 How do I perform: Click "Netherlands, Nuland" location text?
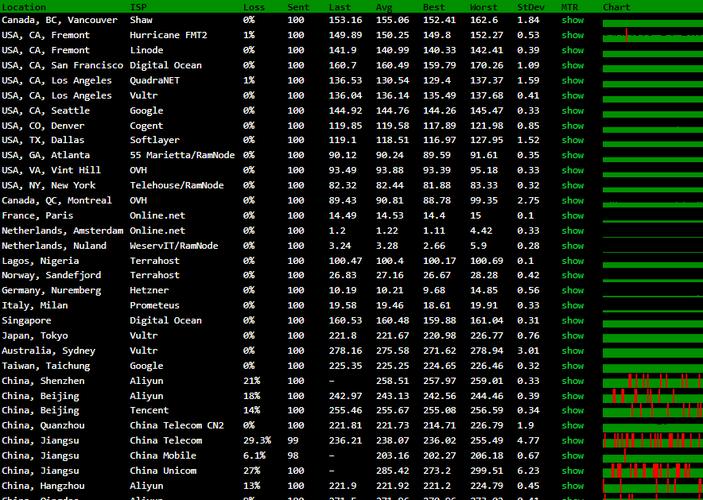coord(54,246)
